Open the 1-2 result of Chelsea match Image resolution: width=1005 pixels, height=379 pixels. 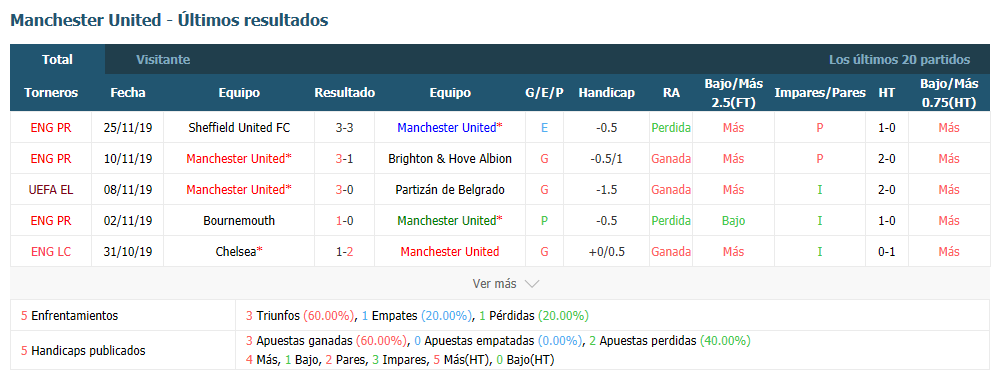coord(344,251)
